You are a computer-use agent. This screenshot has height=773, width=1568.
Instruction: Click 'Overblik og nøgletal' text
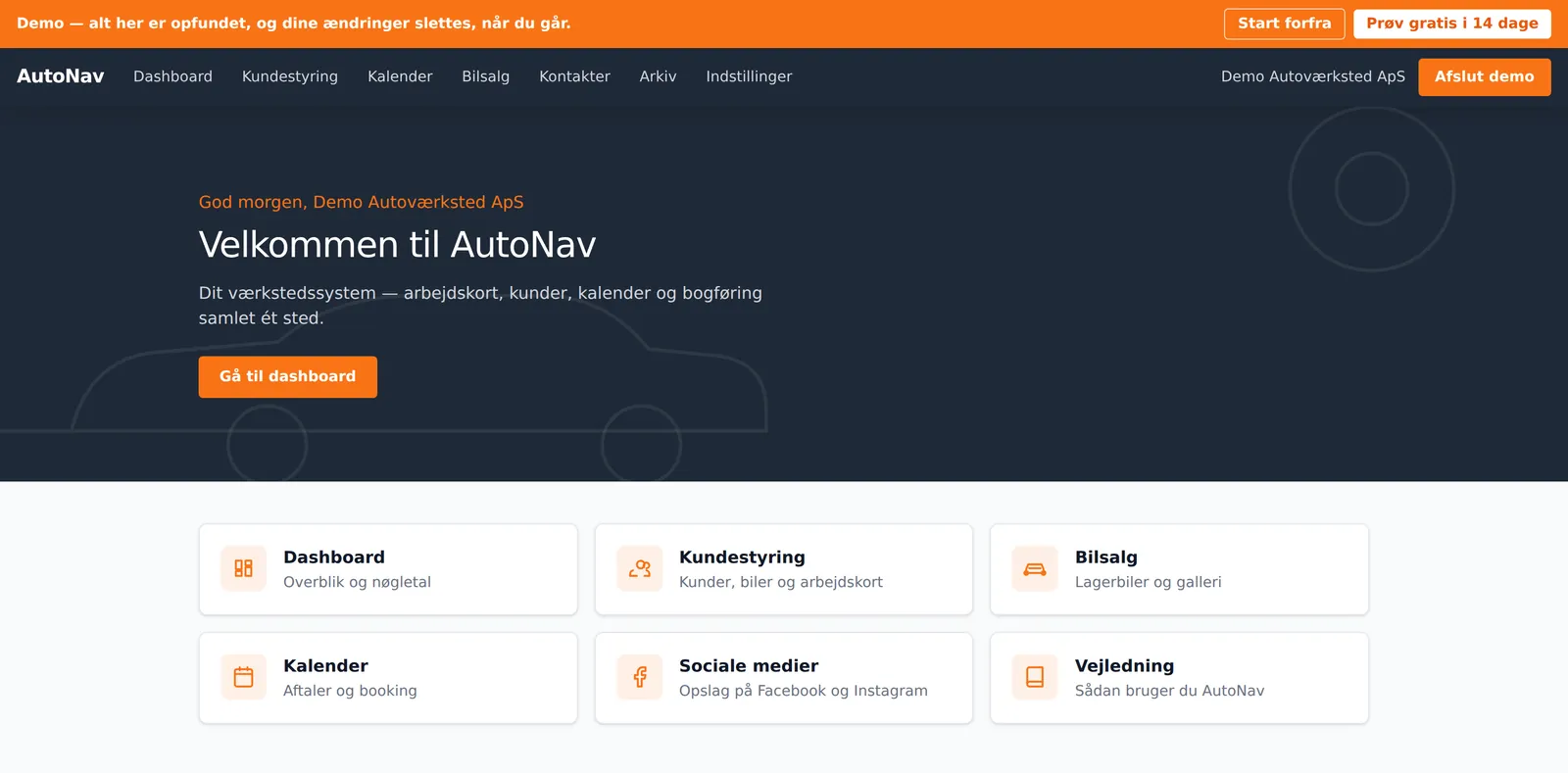[357, 582]
